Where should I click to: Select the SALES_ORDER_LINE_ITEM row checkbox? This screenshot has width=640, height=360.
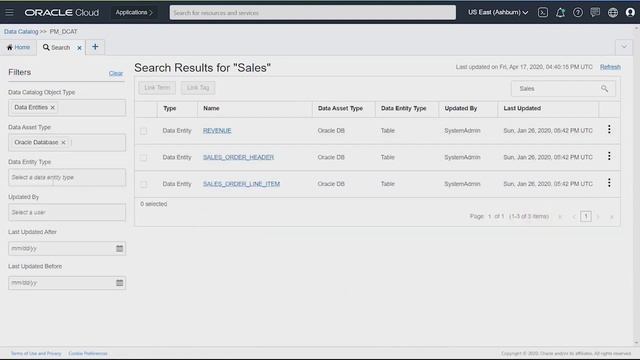[x=143, y=184]
